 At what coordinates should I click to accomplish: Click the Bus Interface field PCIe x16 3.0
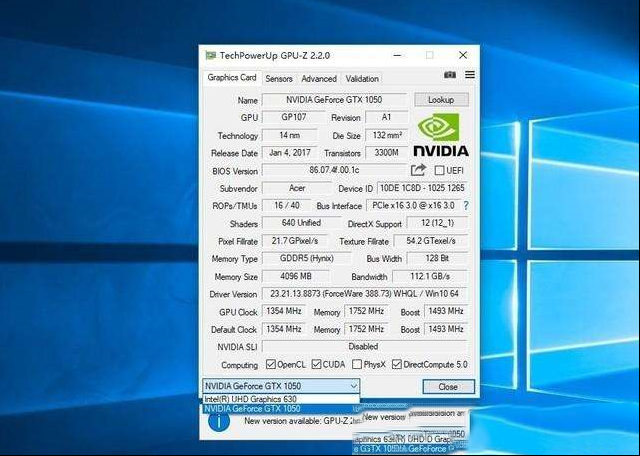pos(413,205)
